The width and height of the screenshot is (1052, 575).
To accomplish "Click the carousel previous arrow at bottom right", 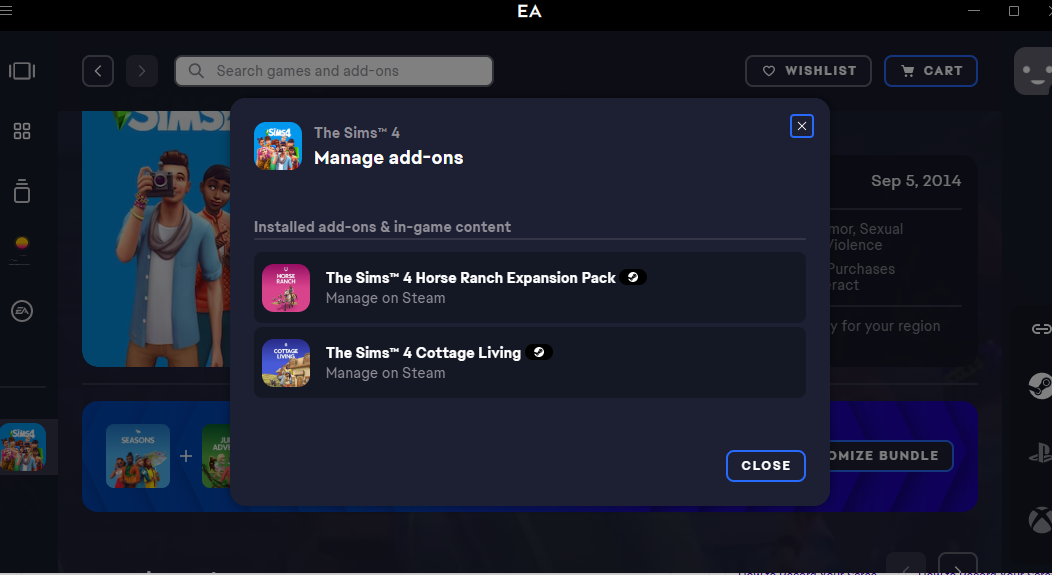I will [906, 564].
